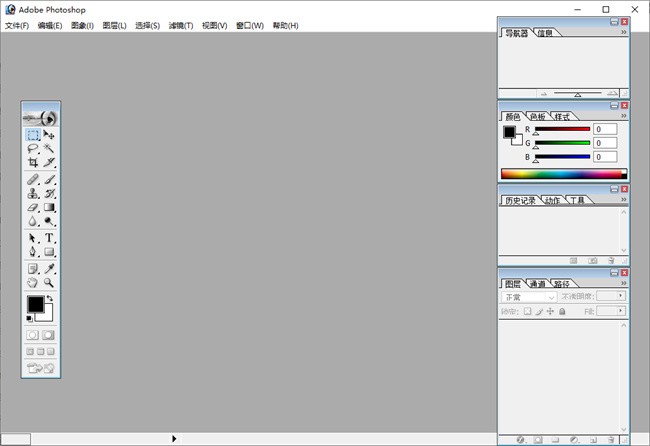Open the Fill value arrow

(x=621, y=311)
